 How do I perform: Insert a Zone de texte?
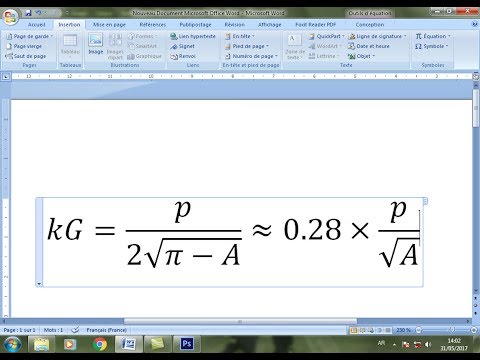pos(295,47)
